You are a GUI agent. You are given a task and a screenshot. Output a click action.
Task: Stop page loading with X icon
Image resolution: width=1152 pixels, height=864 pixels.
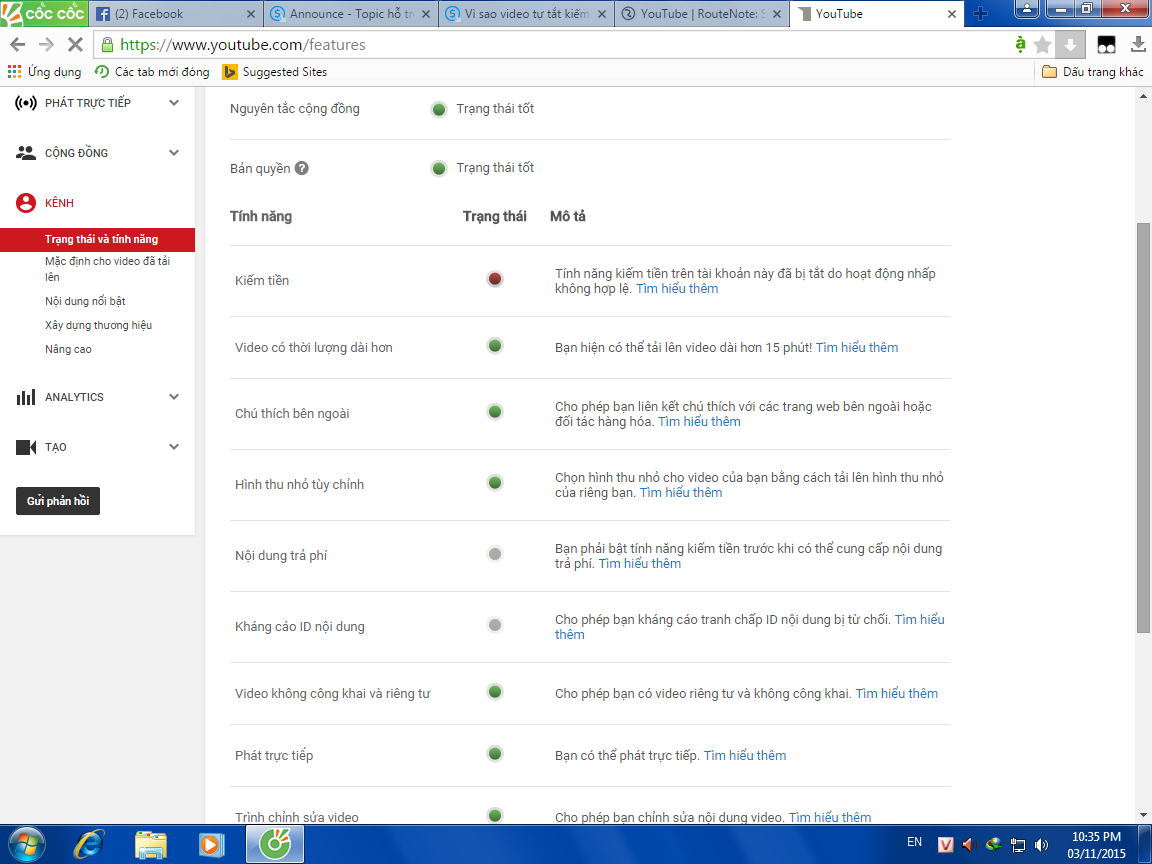(74, 45)
